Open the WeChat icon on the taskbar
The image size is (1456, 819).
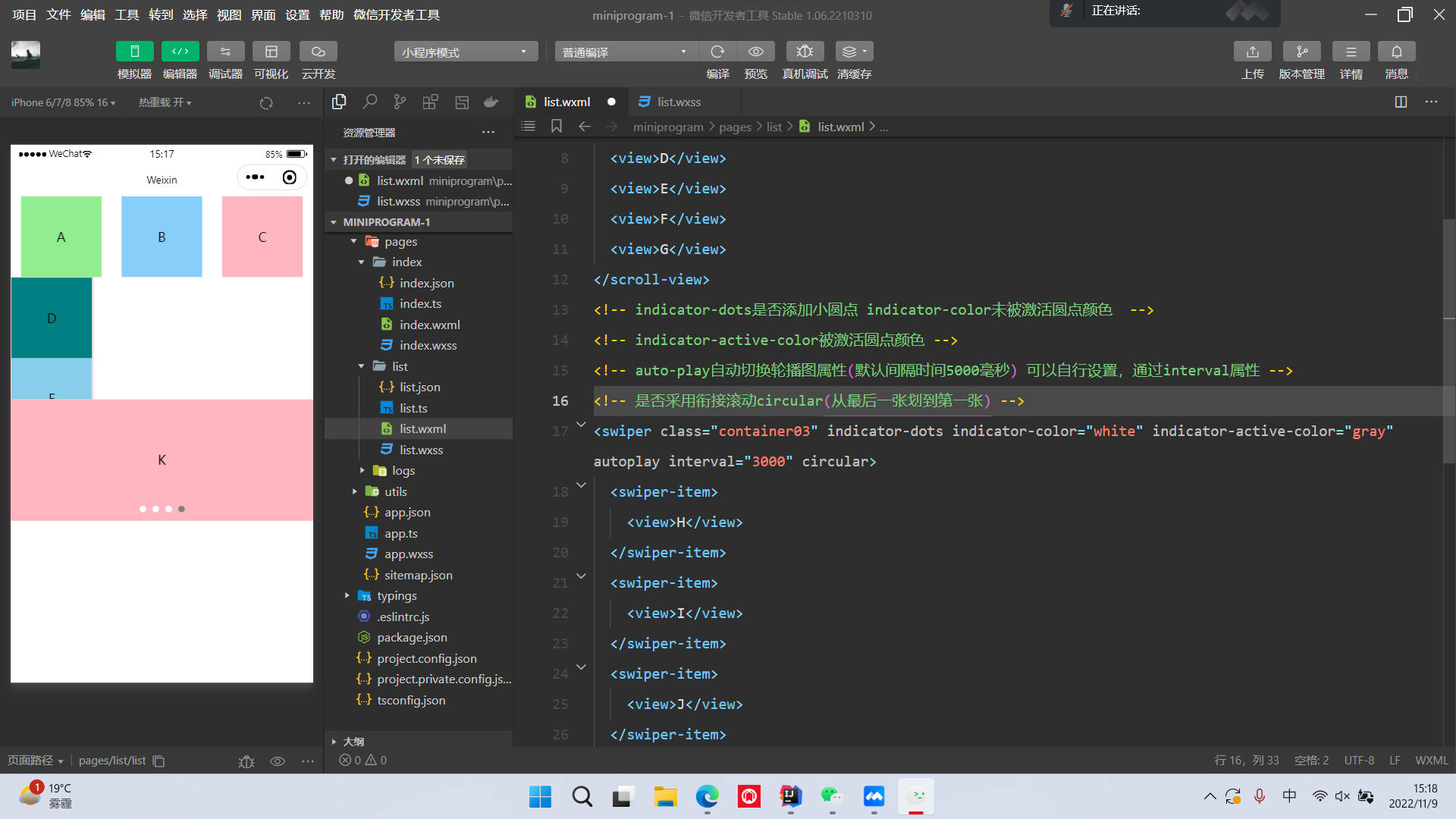[x=832, y=796]
